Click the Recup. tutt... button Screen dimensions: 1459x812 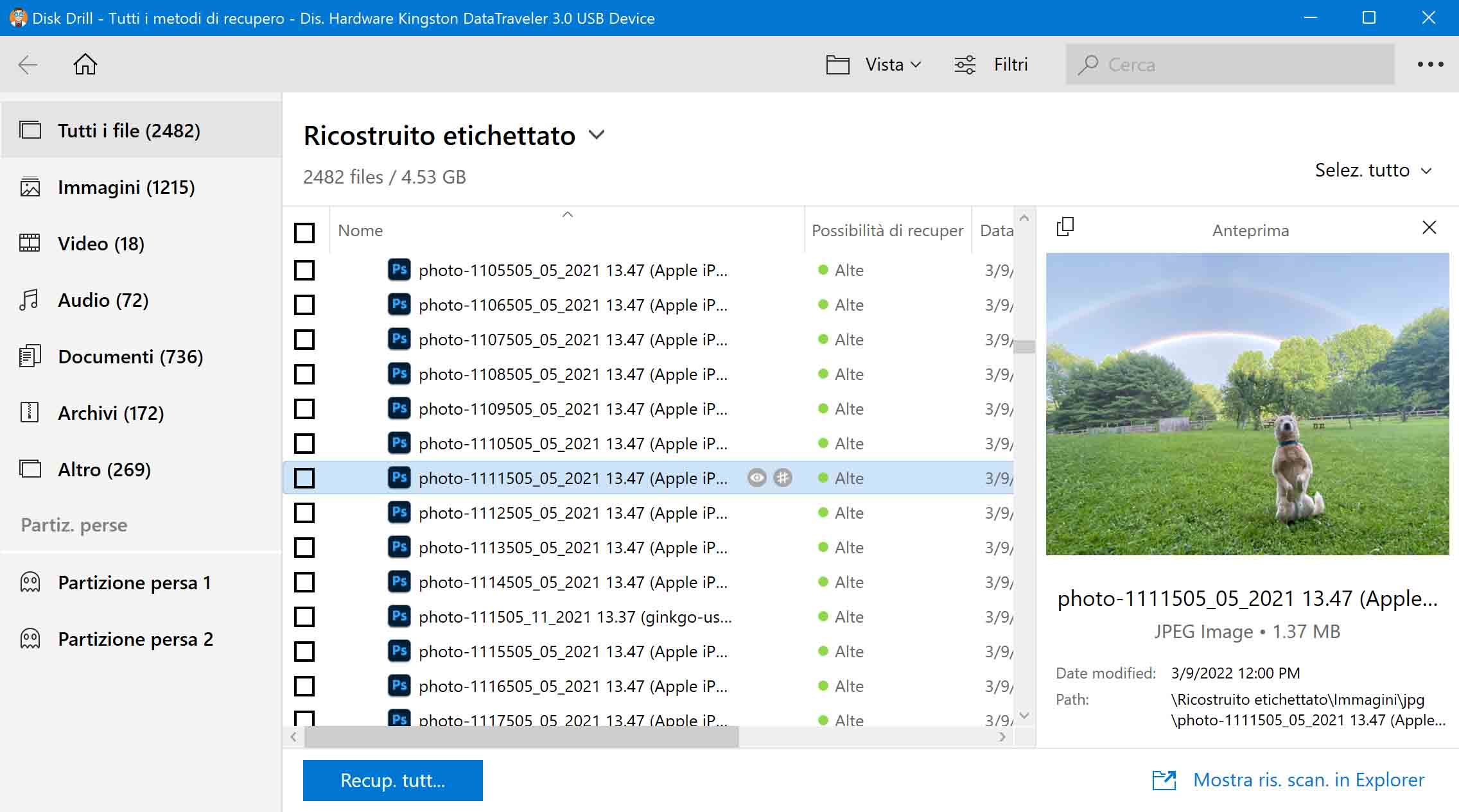click(392, 780)
